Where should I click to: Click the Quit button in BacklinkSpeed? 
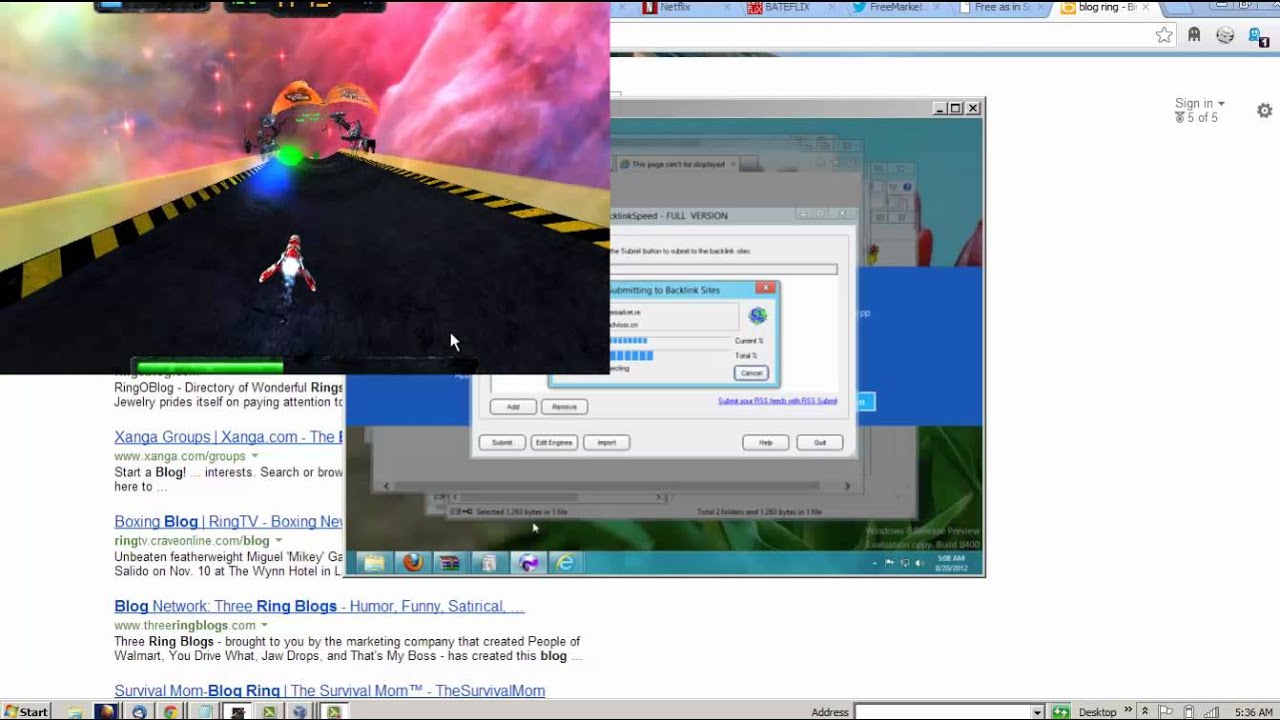[x=820, y=442]
